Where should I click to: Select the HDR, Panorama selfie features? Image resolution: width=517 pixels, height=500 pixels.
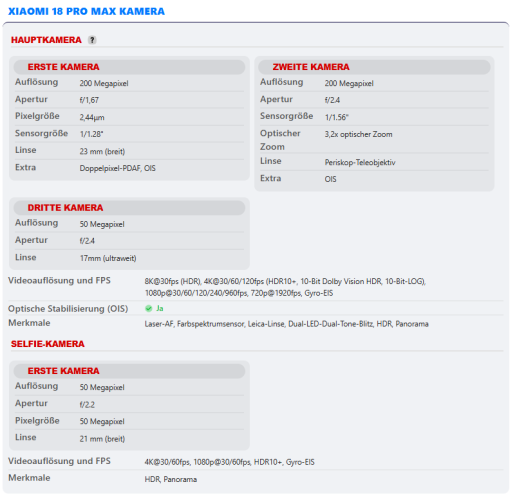click(x=170, y=479)
